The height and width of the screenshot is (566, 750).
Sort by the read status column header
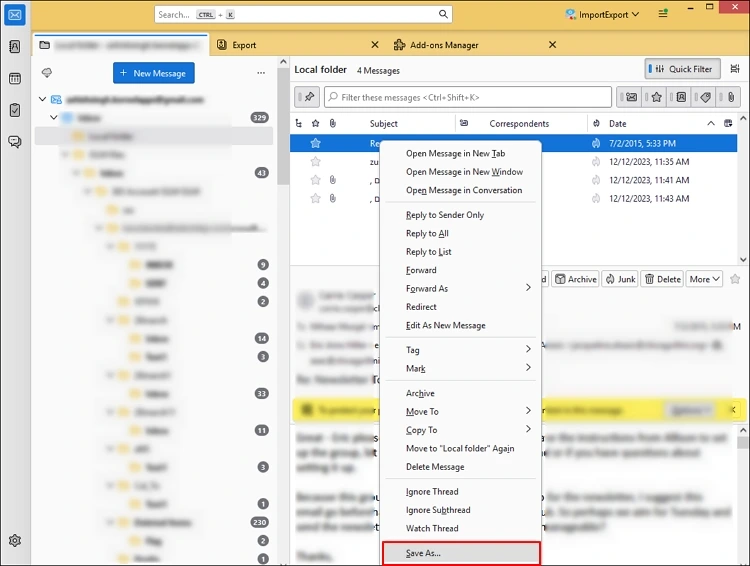pos(464,123)
